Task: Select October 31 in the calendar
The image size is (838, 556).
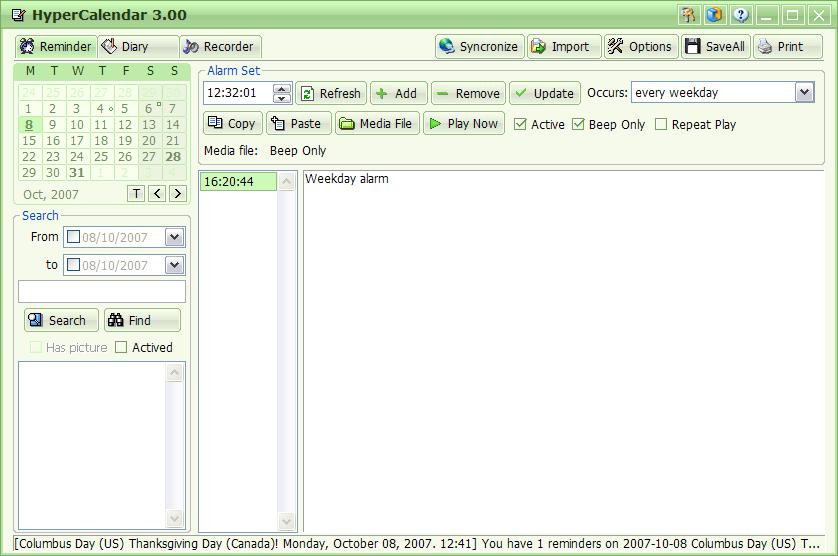Action: 77,173
